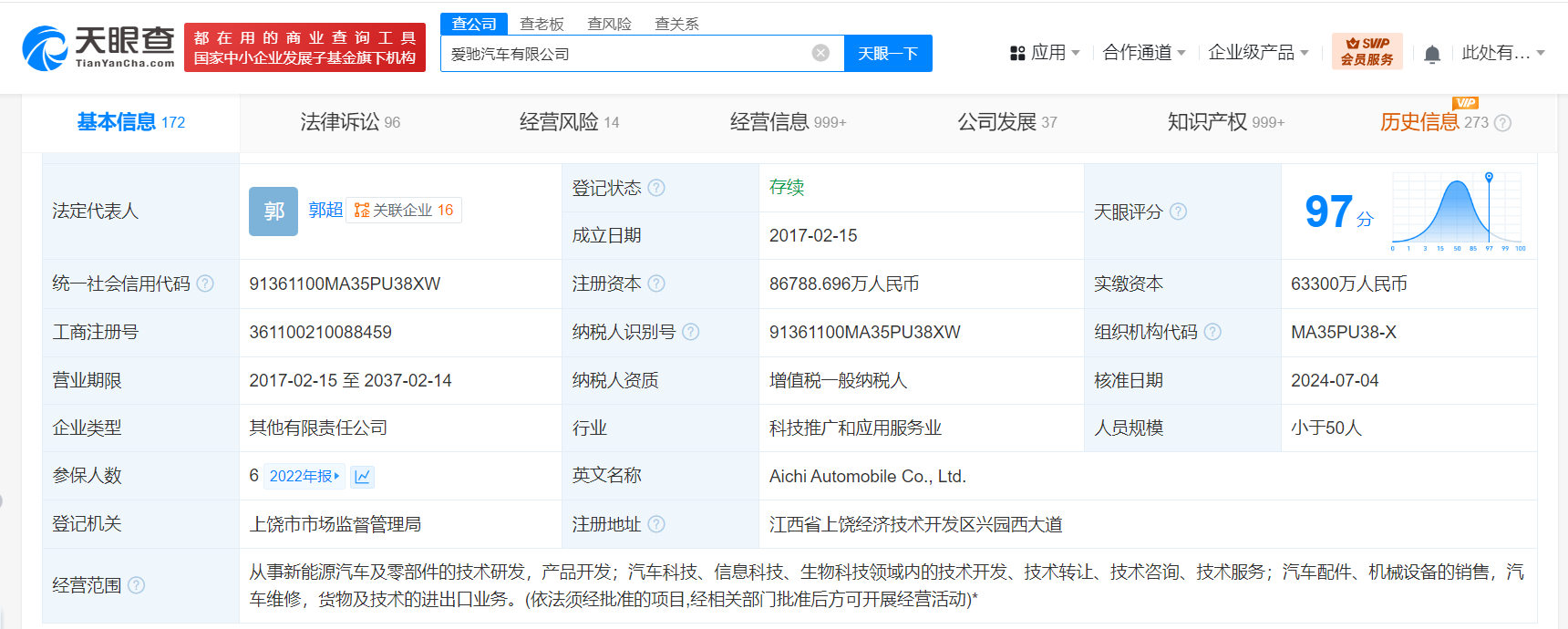The width and height of the screenshot is (1568, 629).
Task: Open legal representative 郭超 link
Action: 325,210
